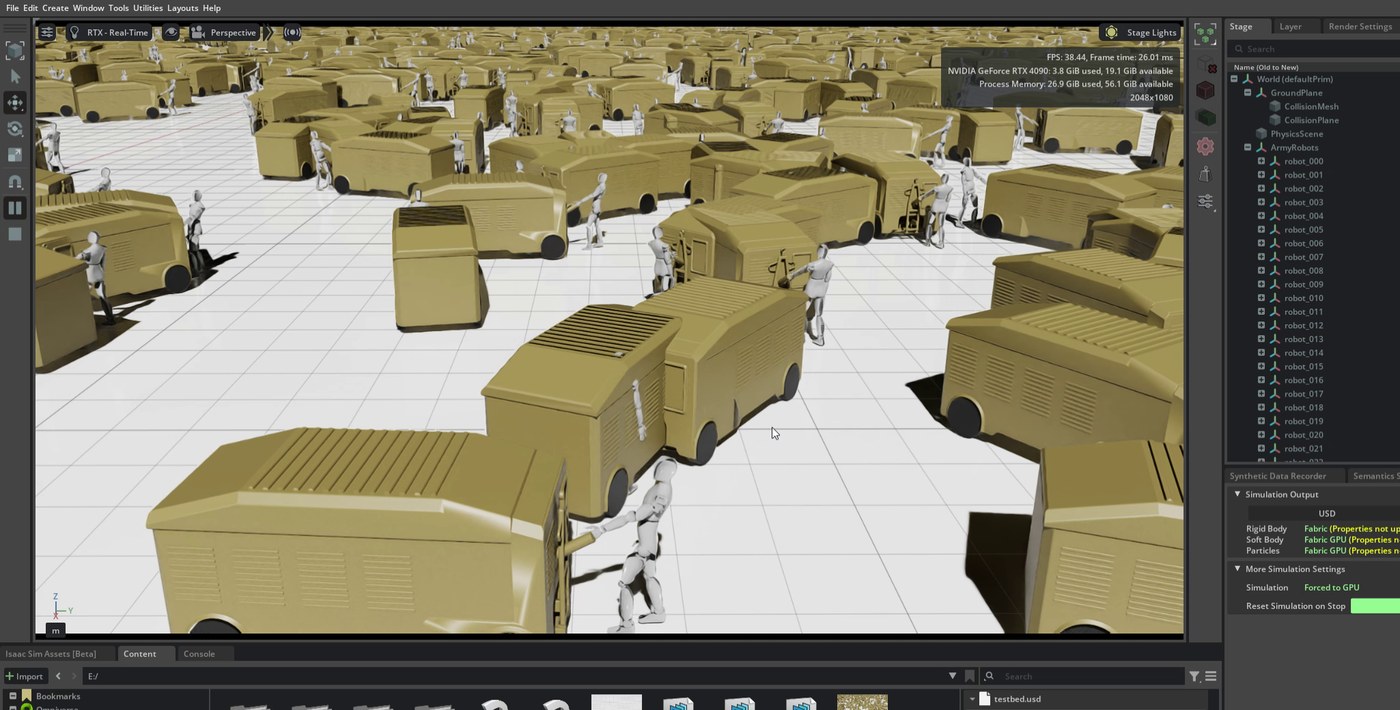The width and height of the screenshot is (1400, 710).
Task: Open the Perspective camera dropdown
Action: click(x=224, y=32)
